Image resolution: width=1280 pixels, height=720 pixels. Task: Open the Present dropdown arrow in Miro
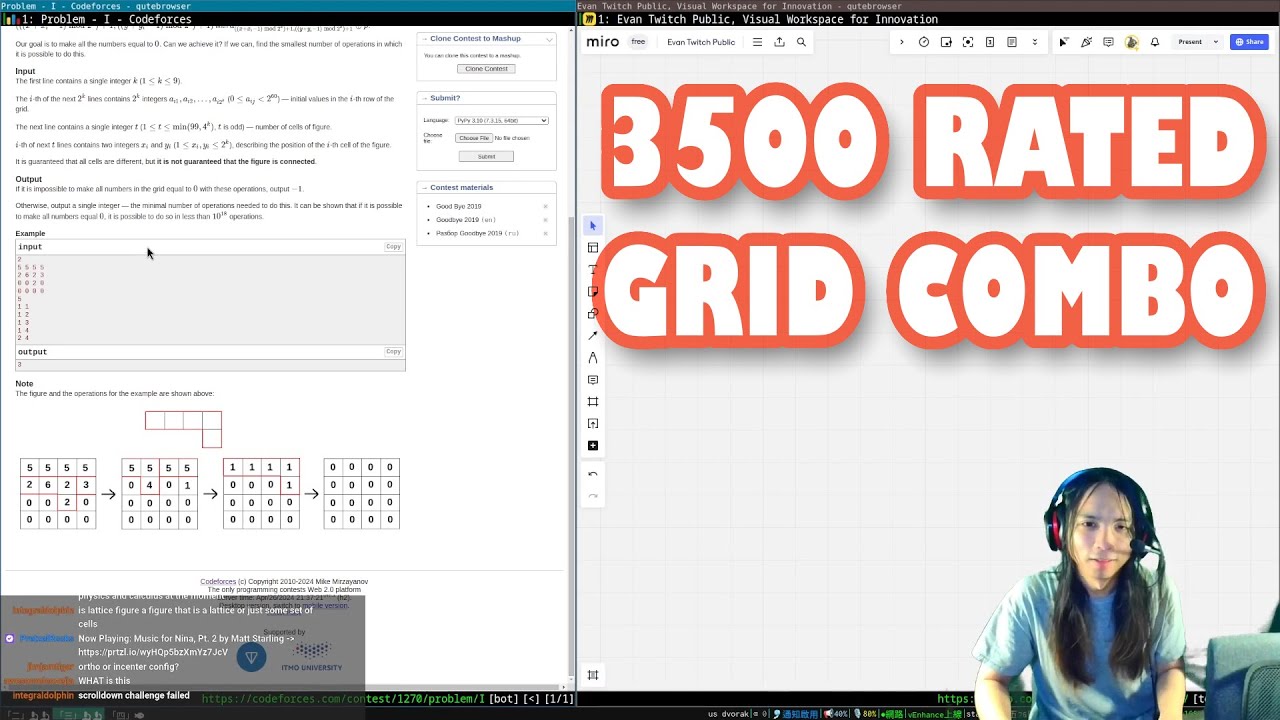tap(1216, 42)
